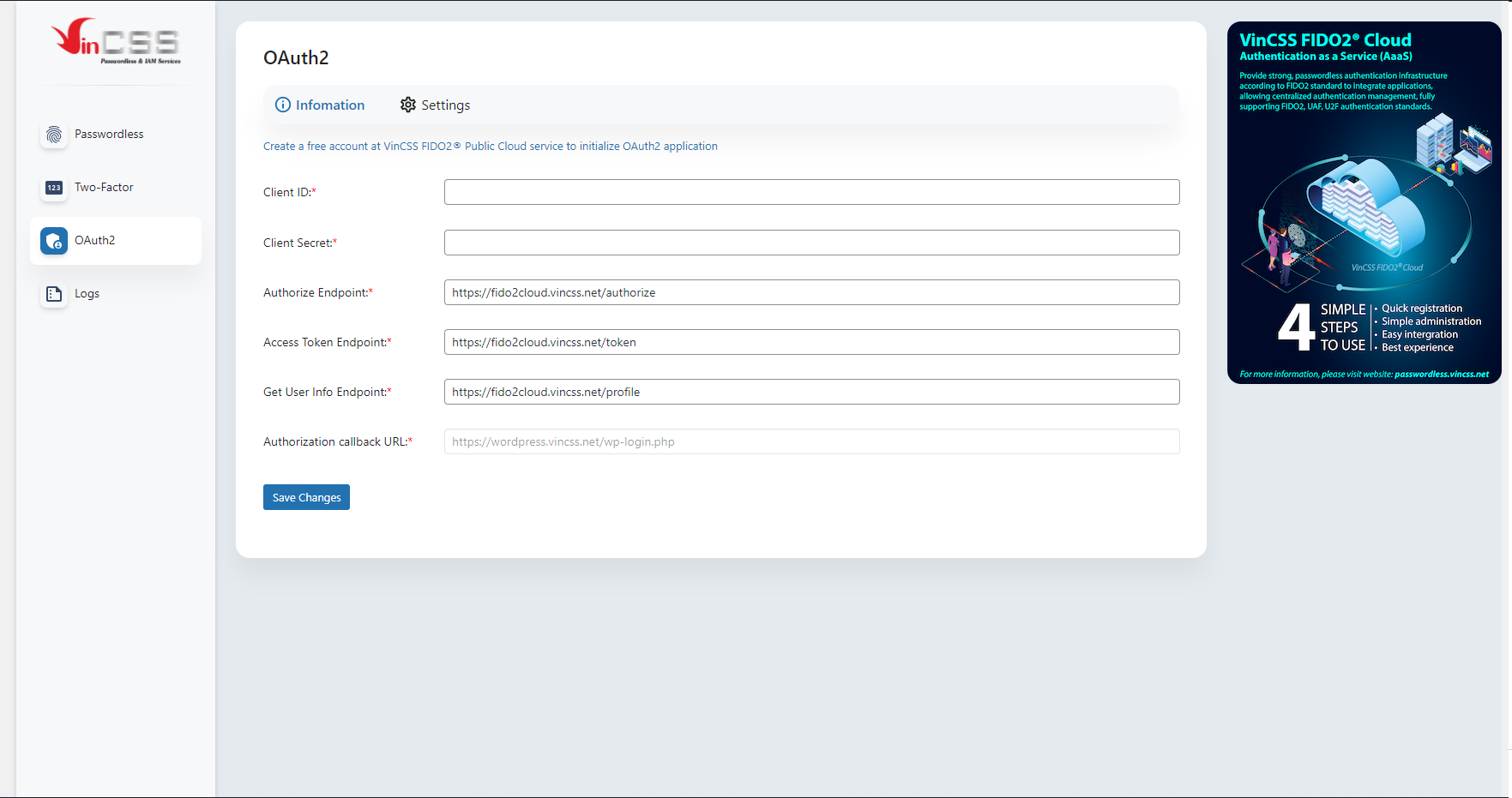Click the Get User Info Endpoint field
Viewport: 1512px width, 798px height.
tap(811, 392)
